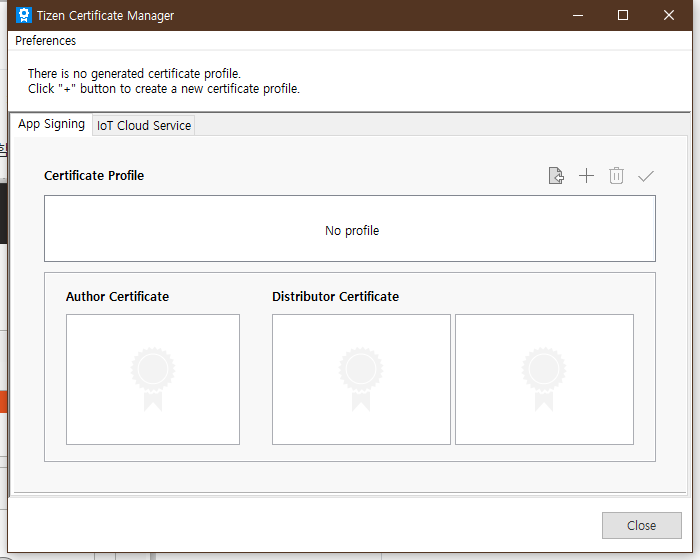Click the Tizen Certificate Manager title bar icon
The height and width of the screenshot is (560, 700).
click(24, 15)
